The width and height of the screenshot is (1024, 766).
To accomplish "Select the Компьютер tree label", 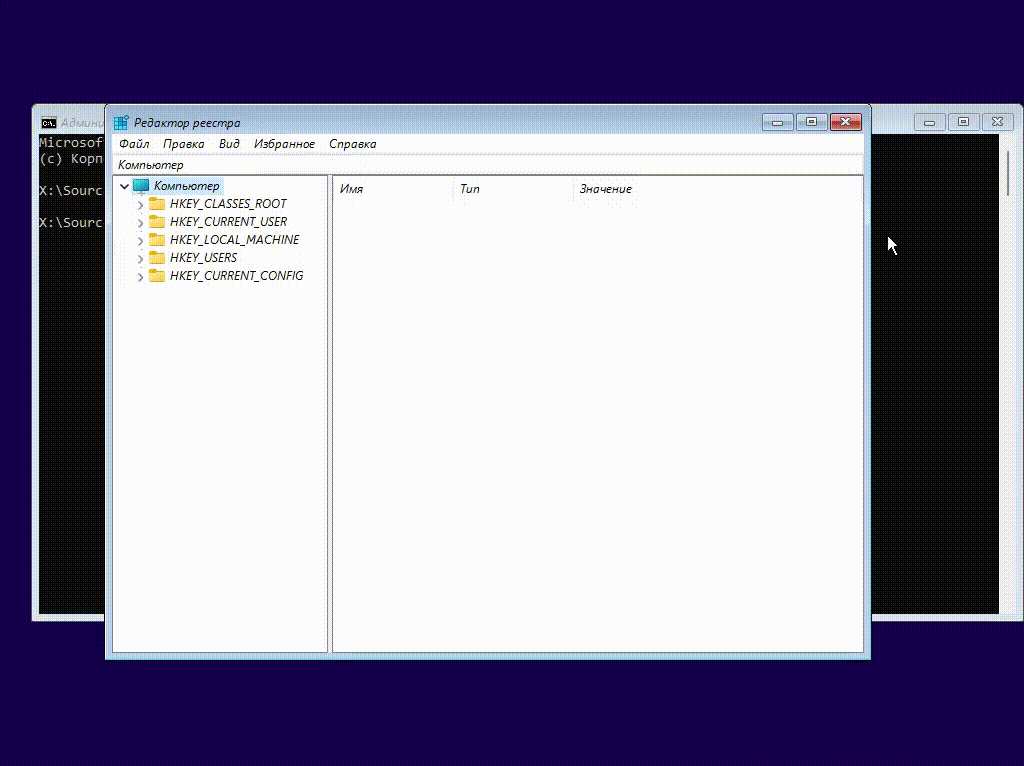I will pos(187,186).
